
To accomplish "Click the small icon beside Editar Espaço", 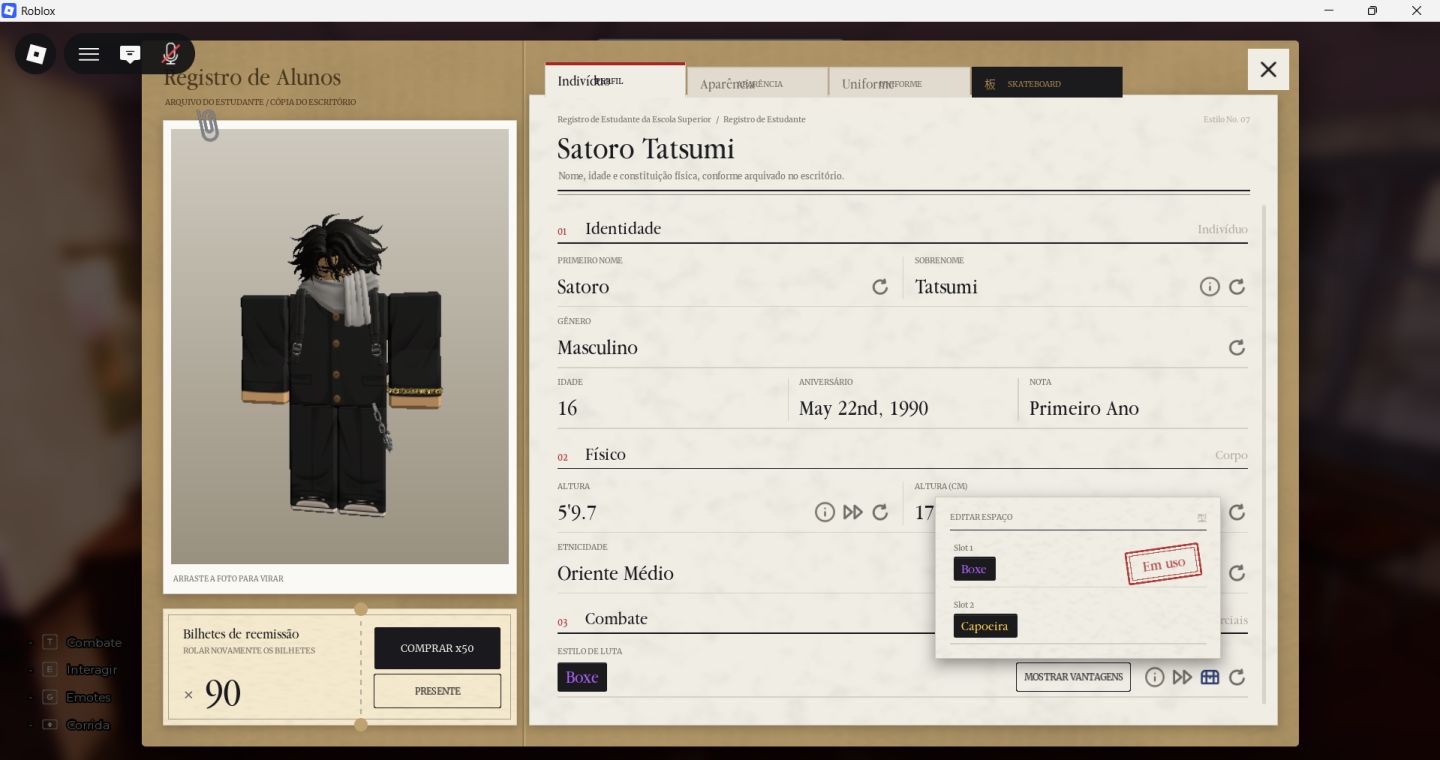I will (x=1202, y=517).
